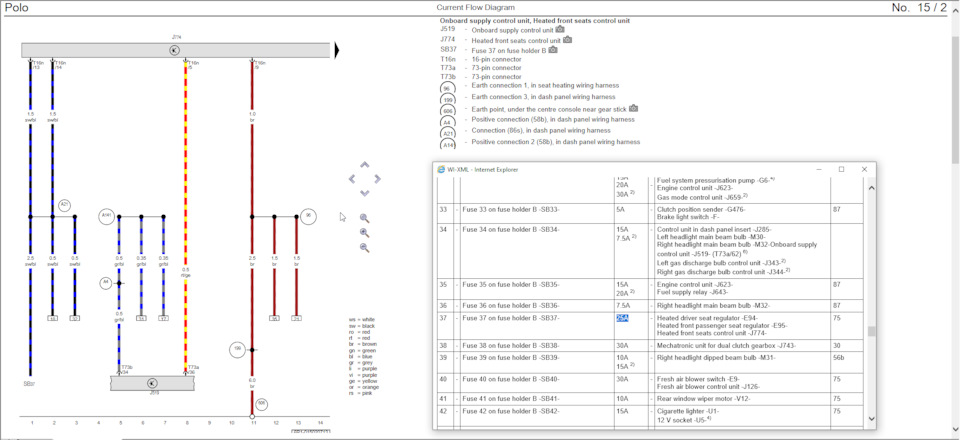Click the WI-XML window scrollbar up arrow
The image size is (960, 440).
(x=872, y=188)
